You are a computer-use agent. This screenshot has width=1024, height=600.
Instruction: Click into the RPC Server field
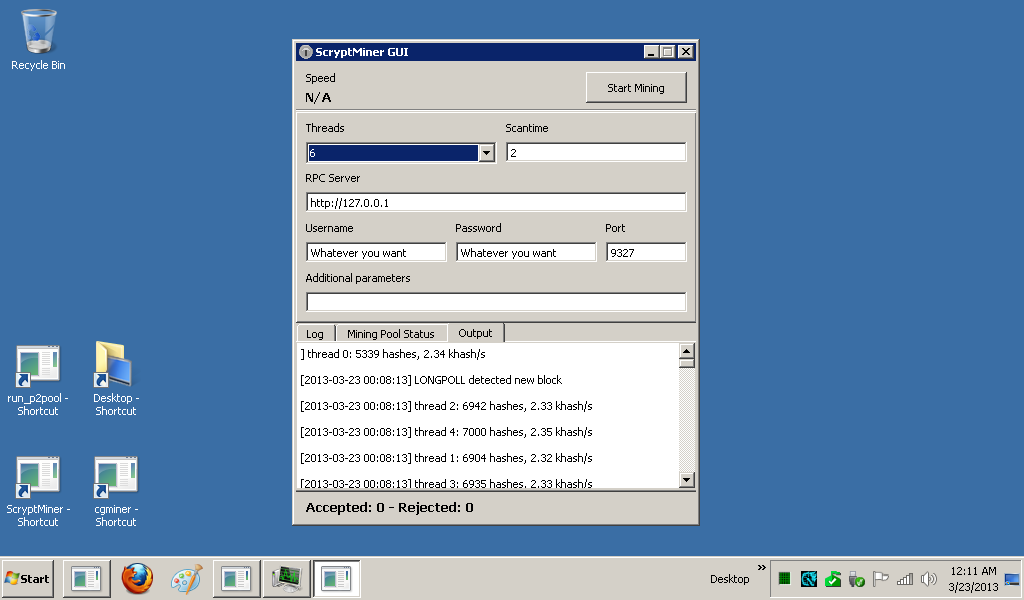coord(496,202)
